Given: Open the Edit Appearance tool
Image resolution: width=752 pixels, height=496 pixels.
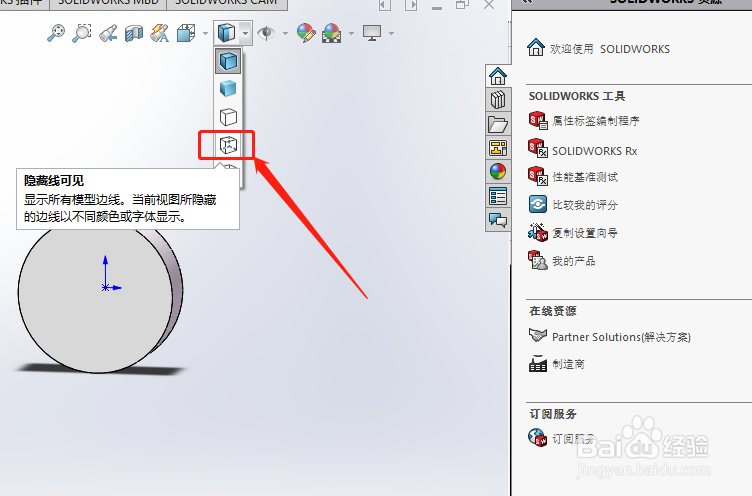Looking at the screenshot, I should pos(306,33).
